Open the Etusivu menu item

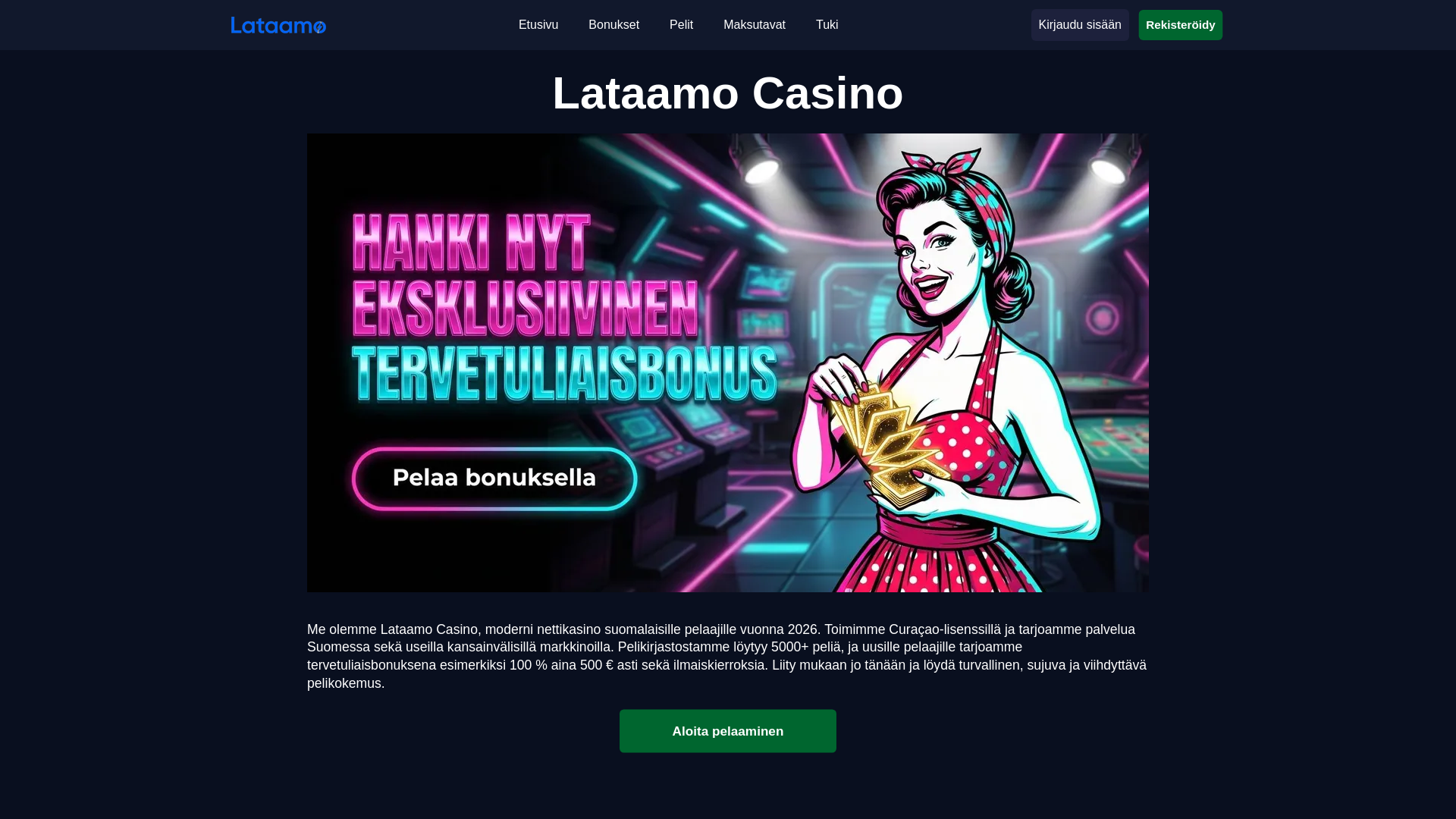538,25
